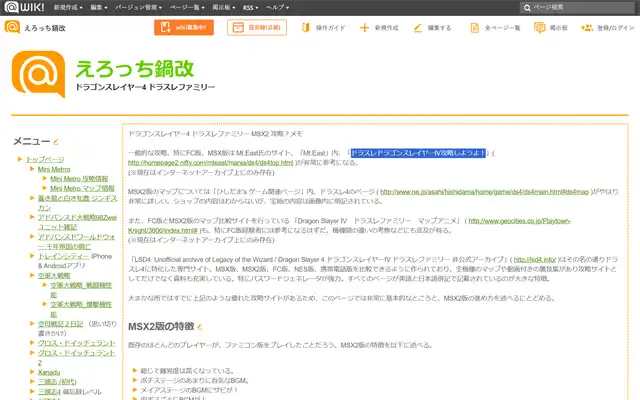The image size is (640, 400).
Task: Open the RSS dropdown menu
Action: [x=250, y=7]
